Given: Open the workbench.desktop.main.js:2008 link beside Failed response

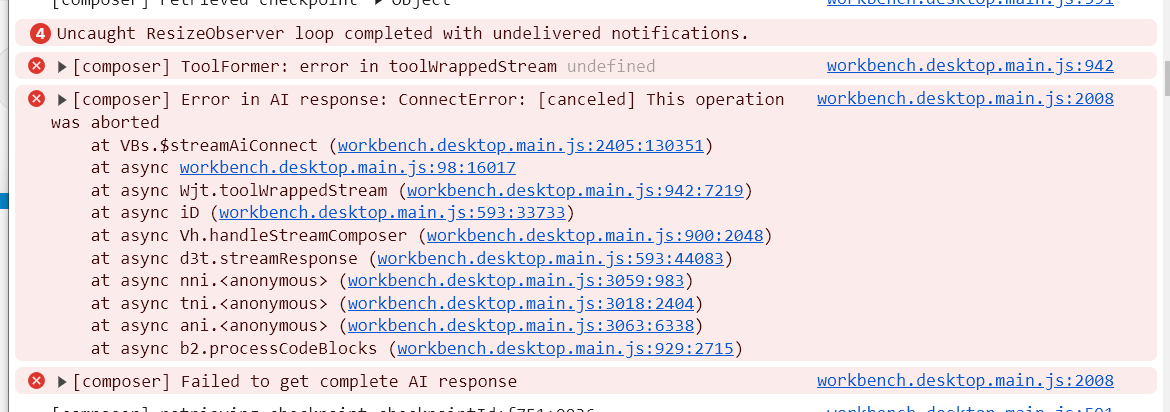Looking at the screenshot, I should pyautogui.click(x=966, y=381).
